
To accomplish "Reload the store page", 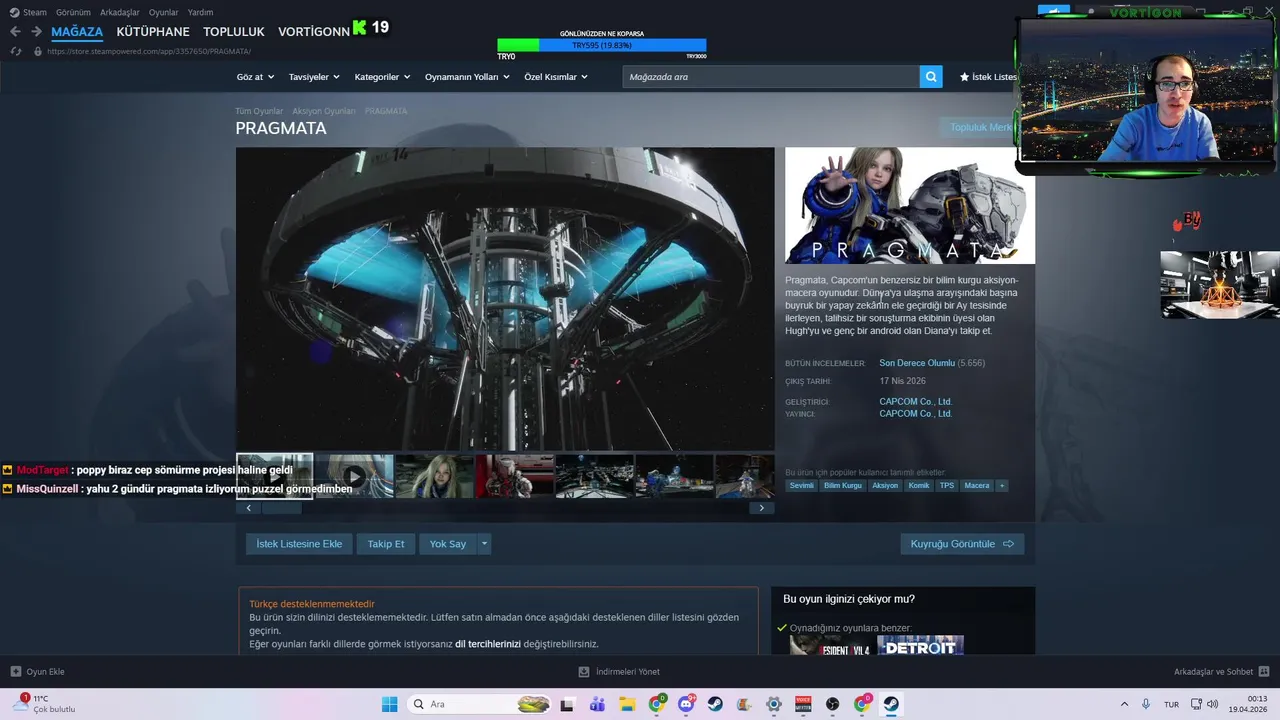I will coord(16,51).
